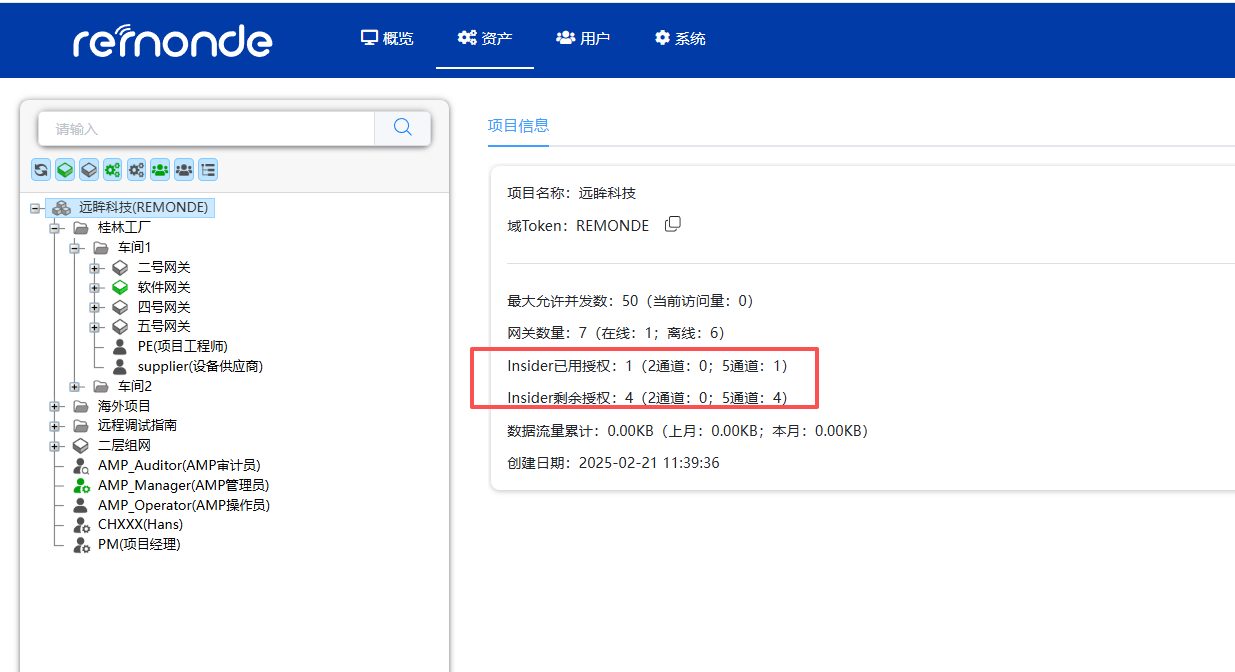The width and height of the screenshot is (1235, 672).
Task: Filter offline users with gray users icon
Action: coord(183,169)
